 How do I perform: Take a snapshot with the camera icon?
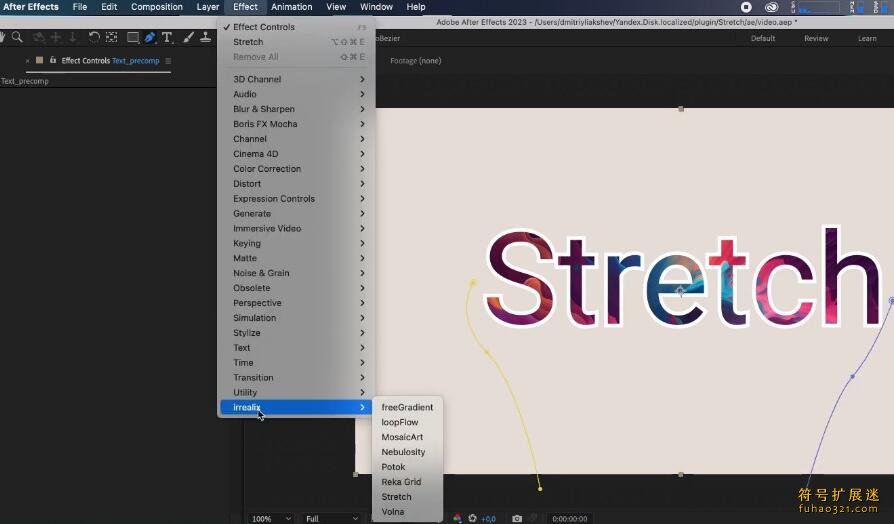(x=517, y=518)
